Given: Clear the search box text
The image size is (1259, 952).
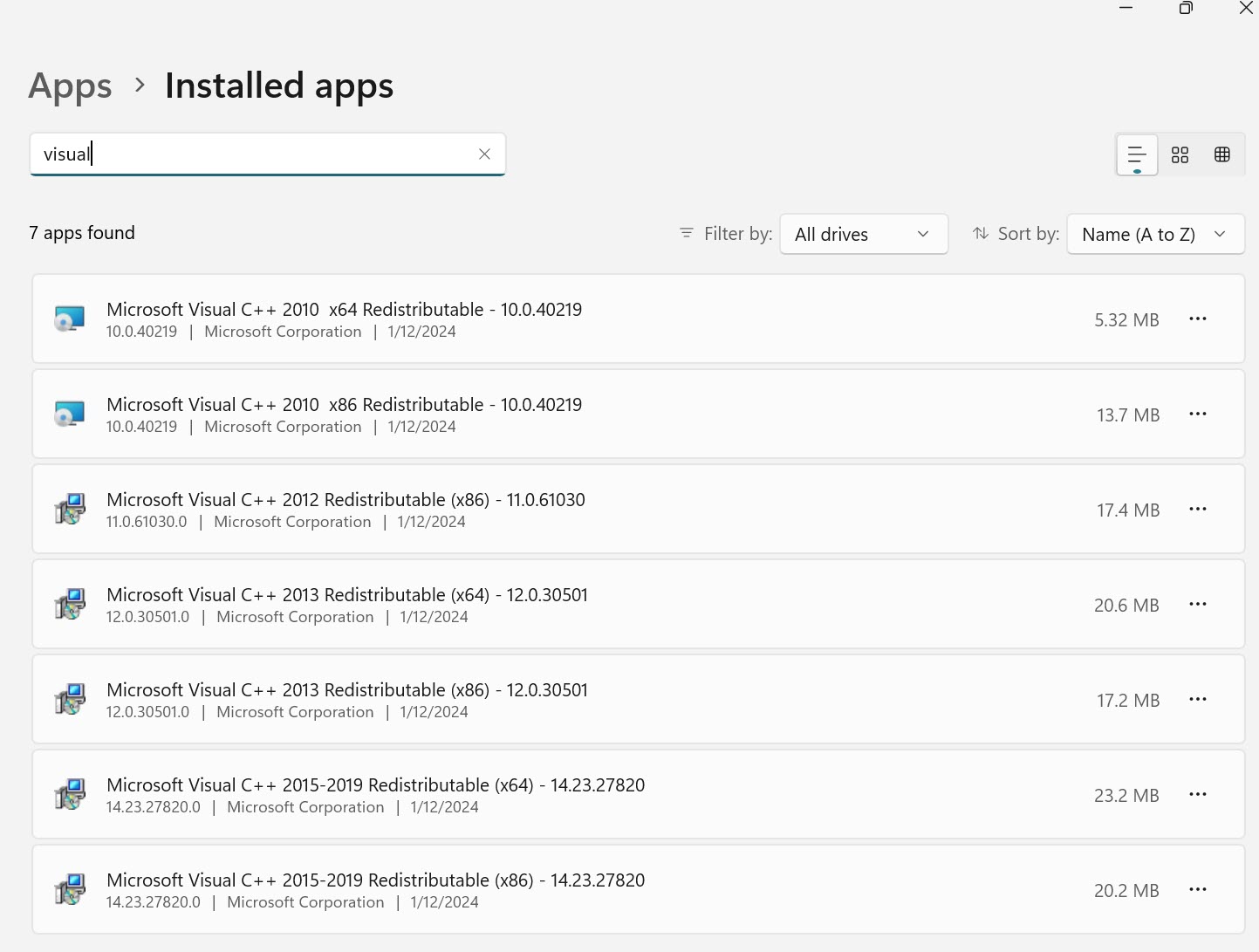Looking at the screenshot, I should tap(484, 154).
